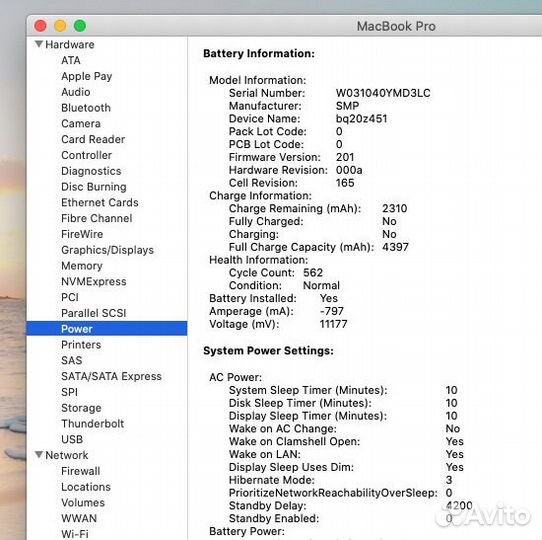Select Ethernet Cards in the sidebar
Viewport: 542px width, 540px height.
tap(100, 203)
